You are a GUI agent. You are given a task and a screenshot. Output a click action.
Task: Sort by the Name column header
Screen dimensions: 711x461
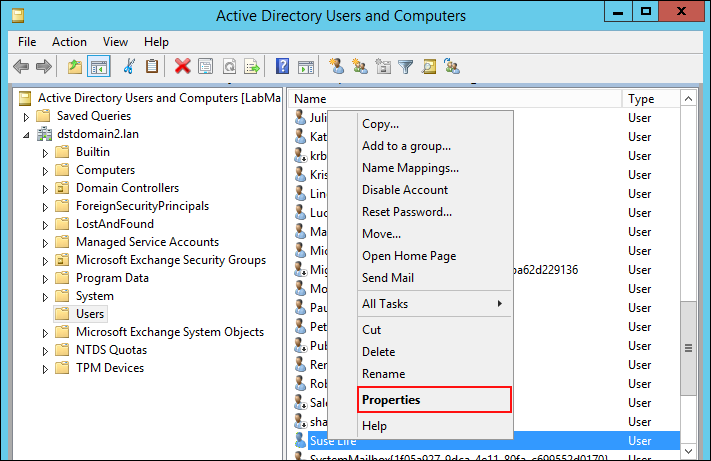pyautogui.click(x=455, y=99)
